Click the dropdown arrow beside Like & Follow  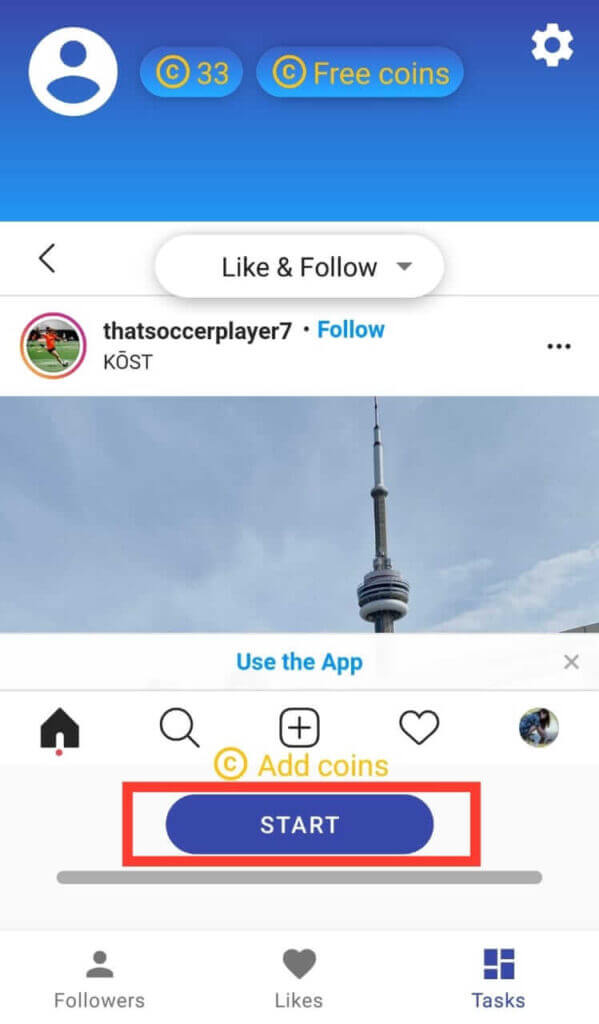(405, 266)
